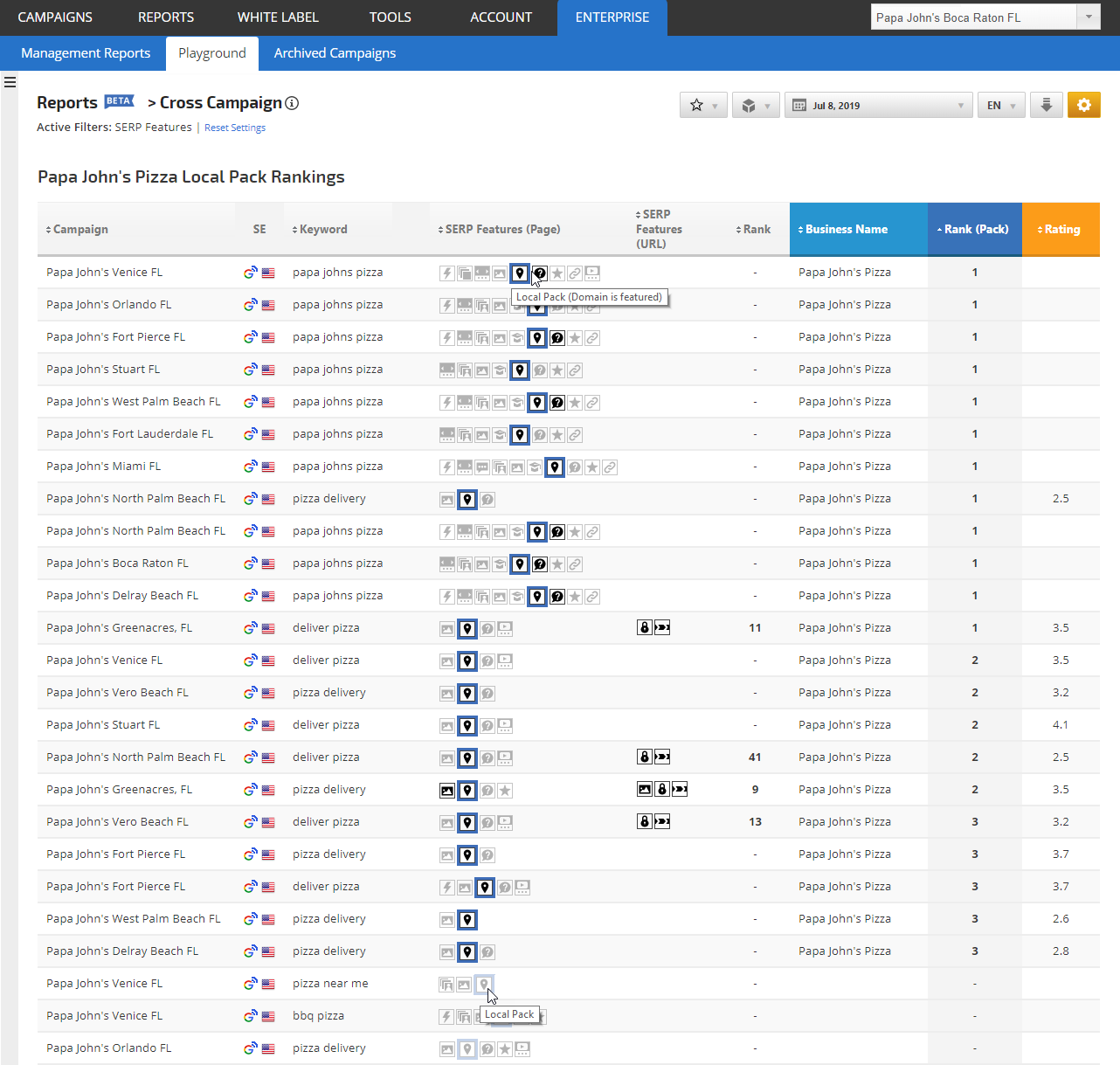
Task: Click video SERP icon in first Venice row
Action: (x=592, y=273)
